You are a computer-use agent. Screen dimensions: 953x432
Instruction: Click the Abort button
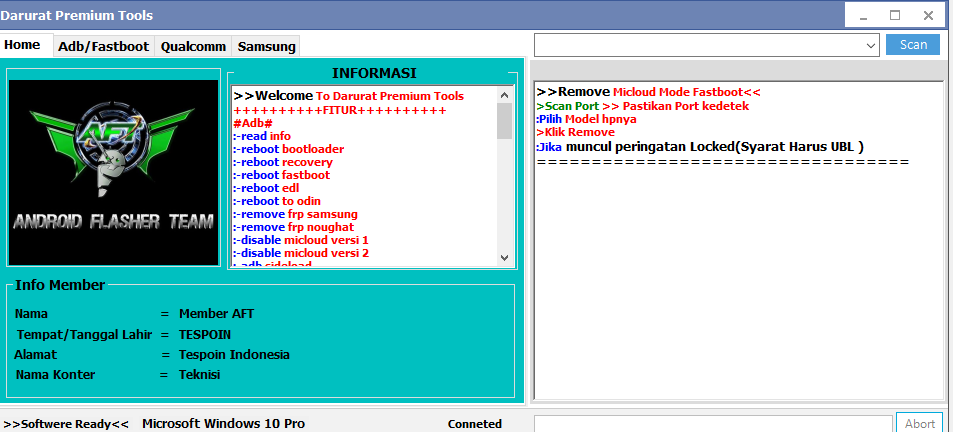coord(920,424)
